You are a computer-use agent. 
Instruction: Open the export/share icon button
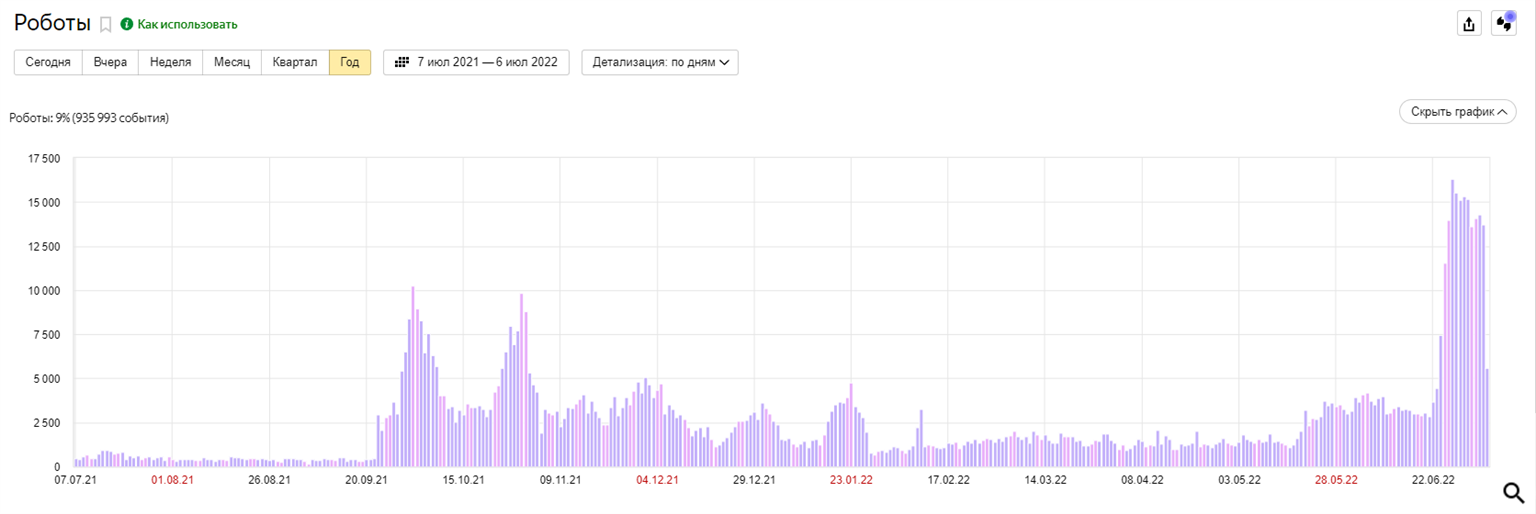pos(1469,24)
